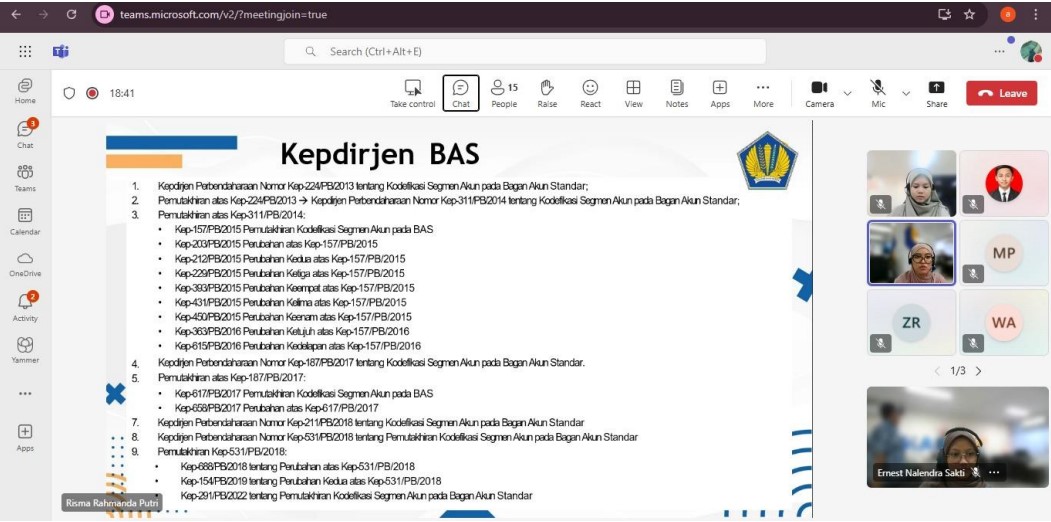
Task: Expand the Mic options dropdown arrow
Action: [907, 93]
